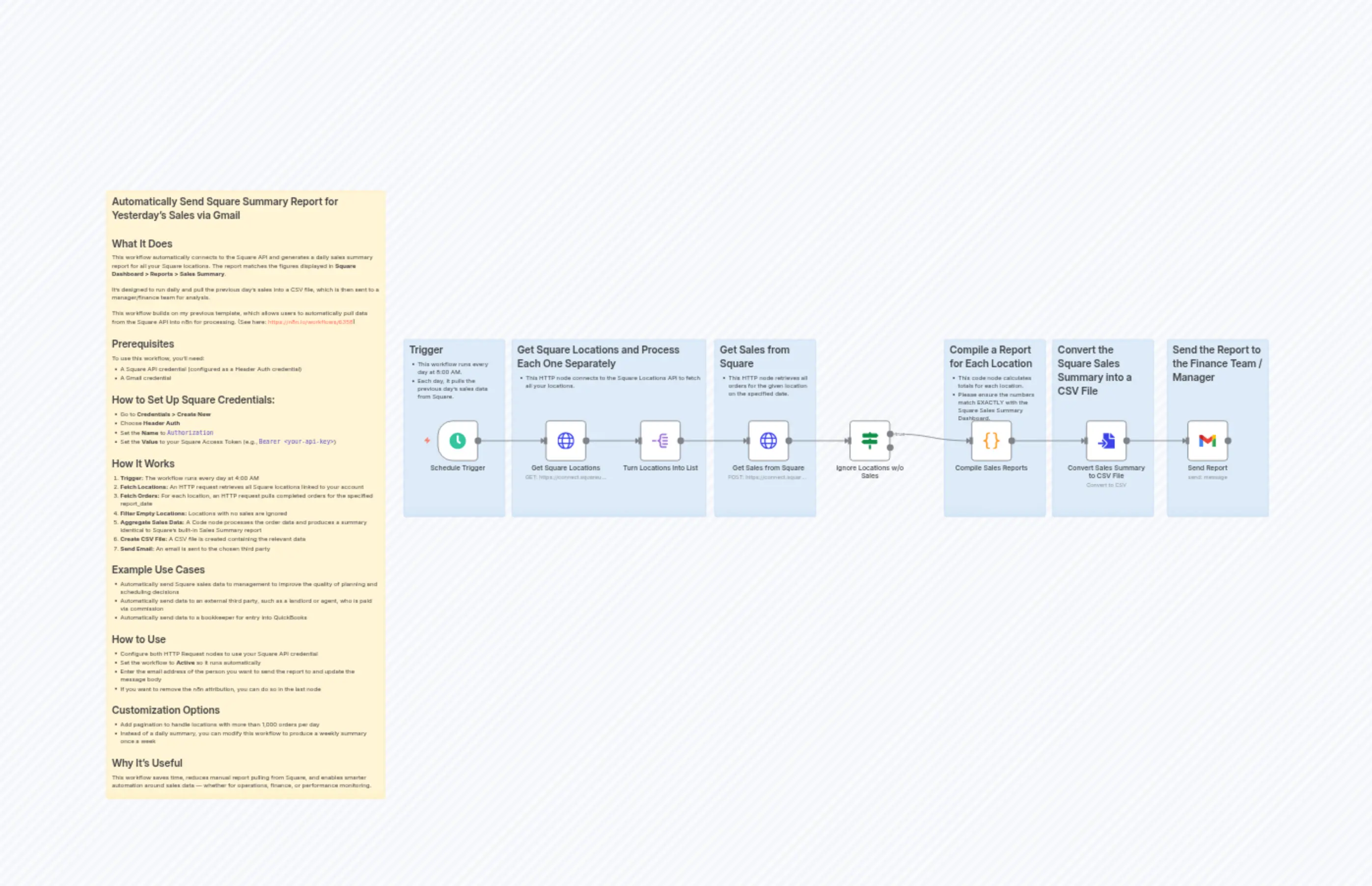Click the Send Report node label
The image size is (1372, 886).
(x=1207, y=468)
